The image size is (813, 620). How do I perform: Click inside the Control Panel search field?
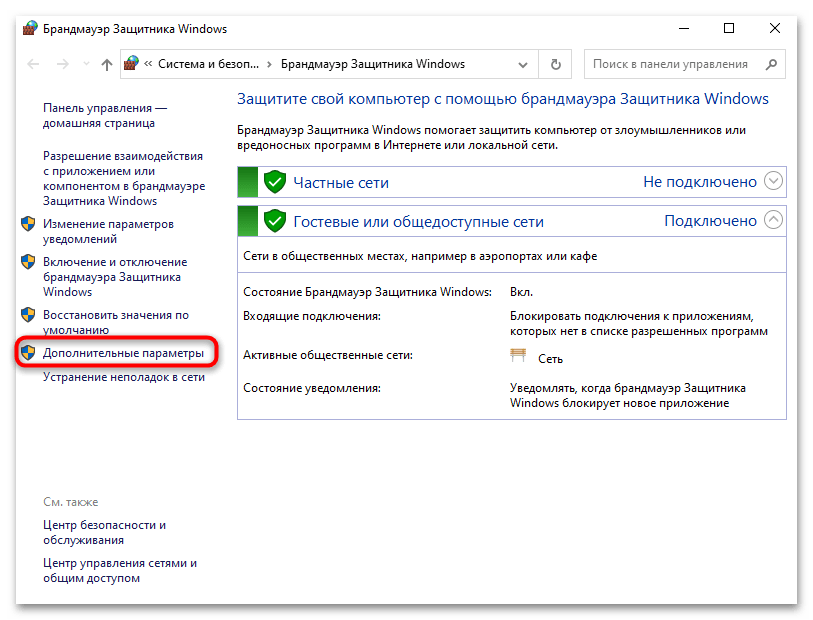(x=670, y=64)
